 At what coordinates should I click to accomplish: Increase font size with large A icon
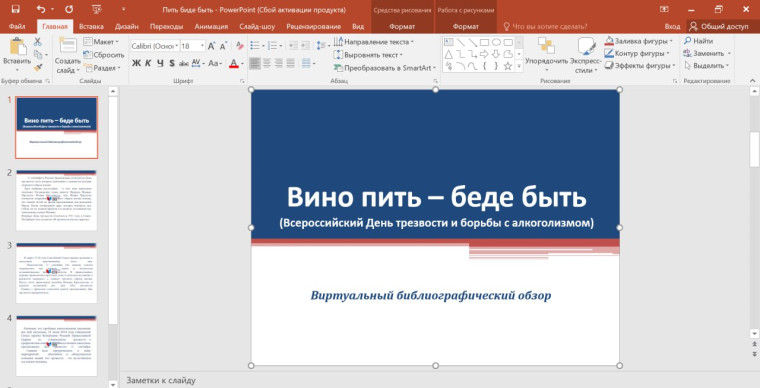pyautogui.click(x=211, y=46)
